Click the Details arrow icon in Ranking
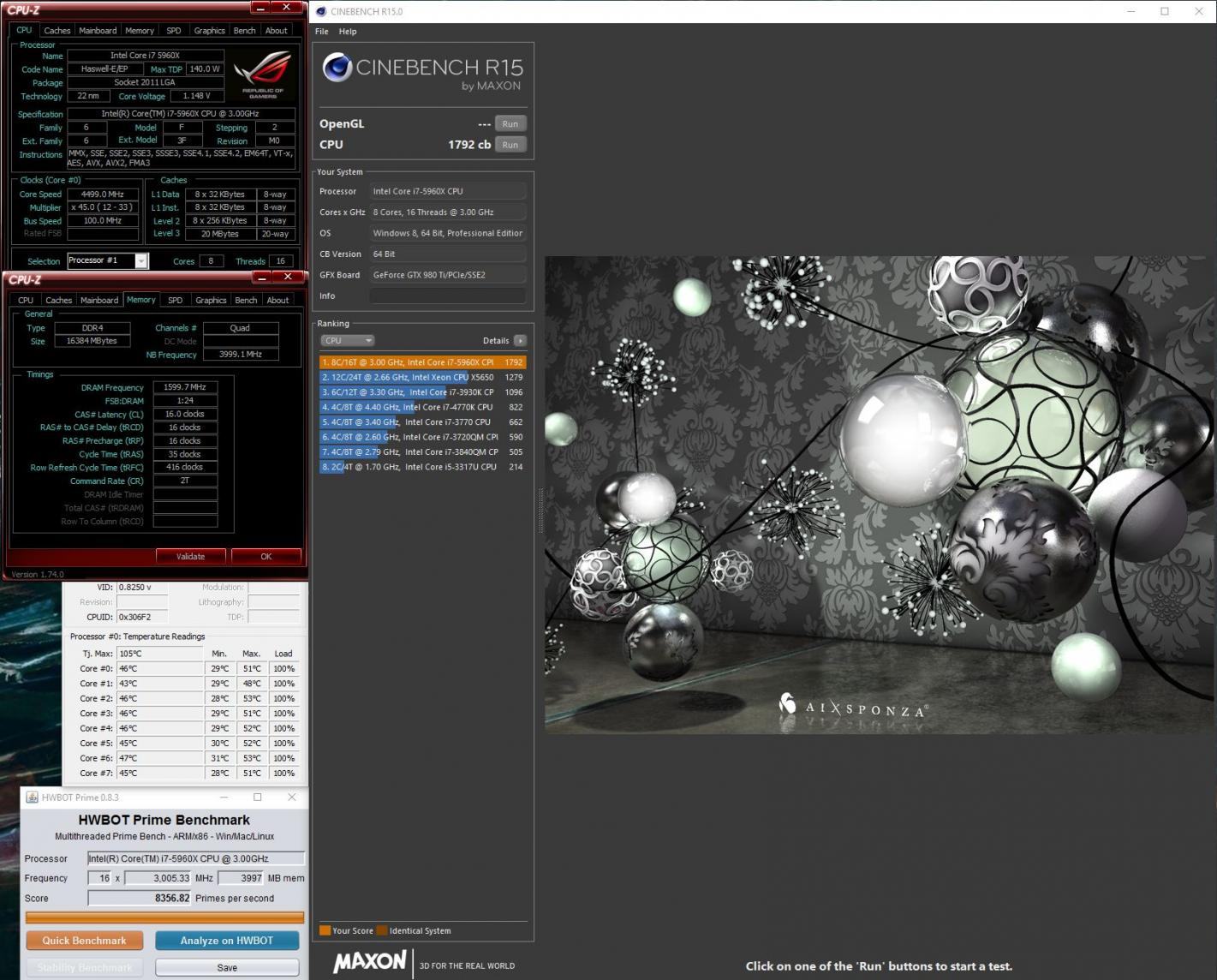 [520, 340]
